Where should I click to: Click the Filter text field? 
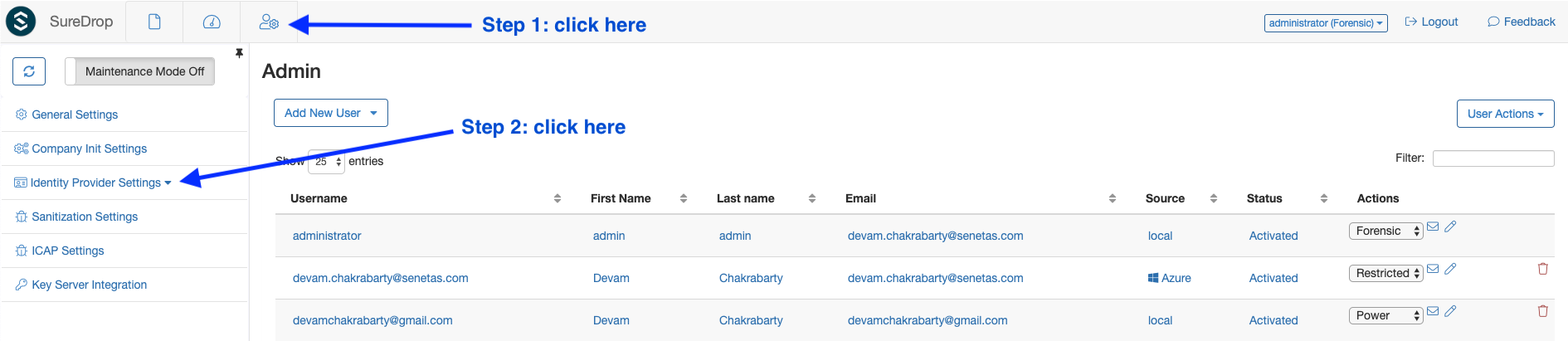point(1493,158)
